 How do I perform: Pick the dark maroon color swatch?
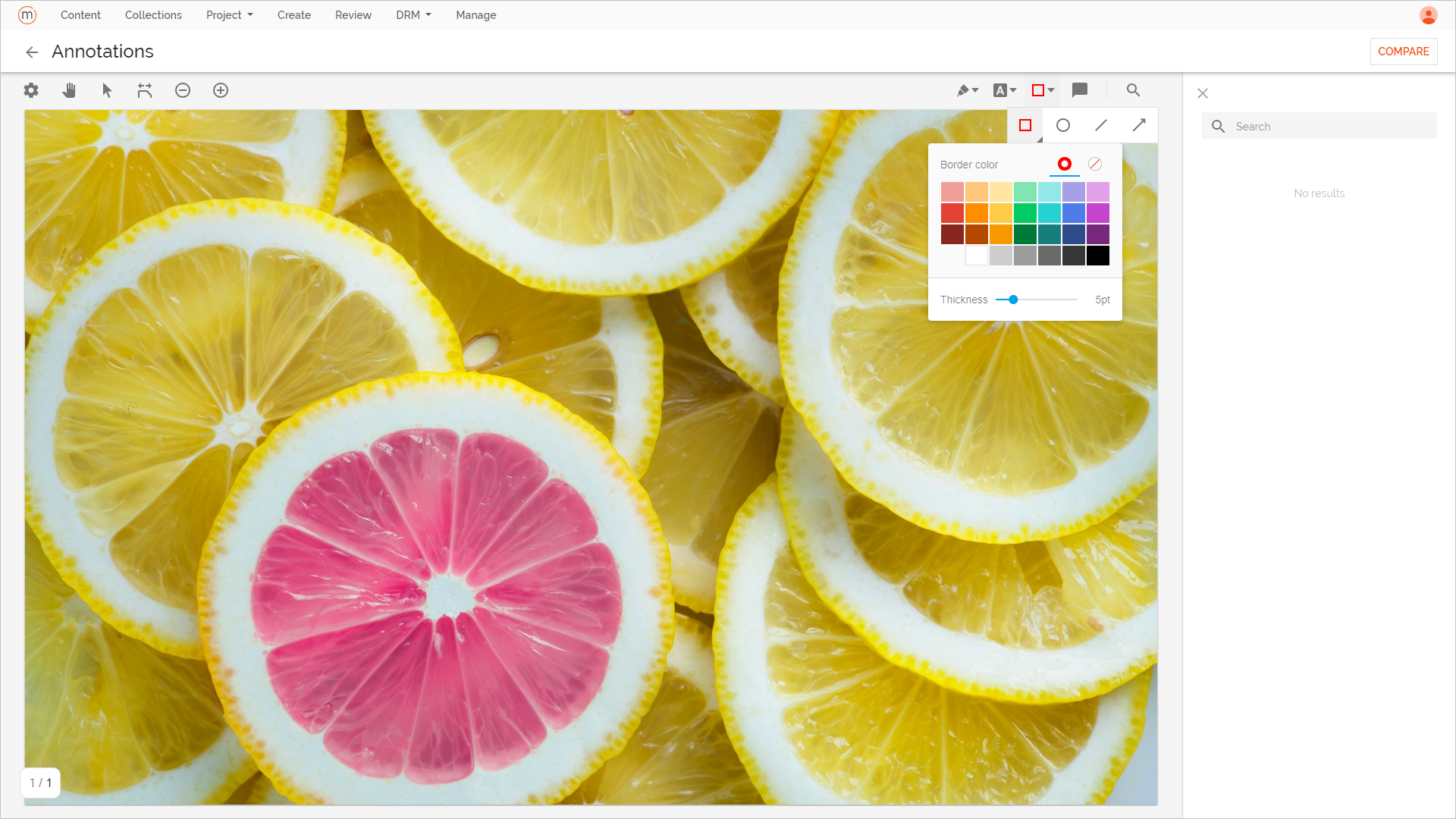pos(952,234)
